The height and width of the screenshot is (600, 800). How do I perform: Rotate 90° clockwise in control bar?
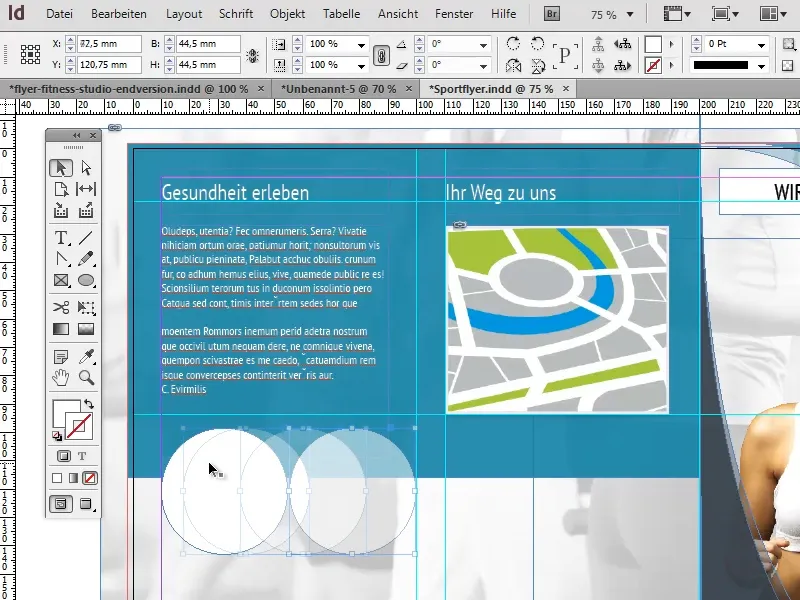(513, 44)
